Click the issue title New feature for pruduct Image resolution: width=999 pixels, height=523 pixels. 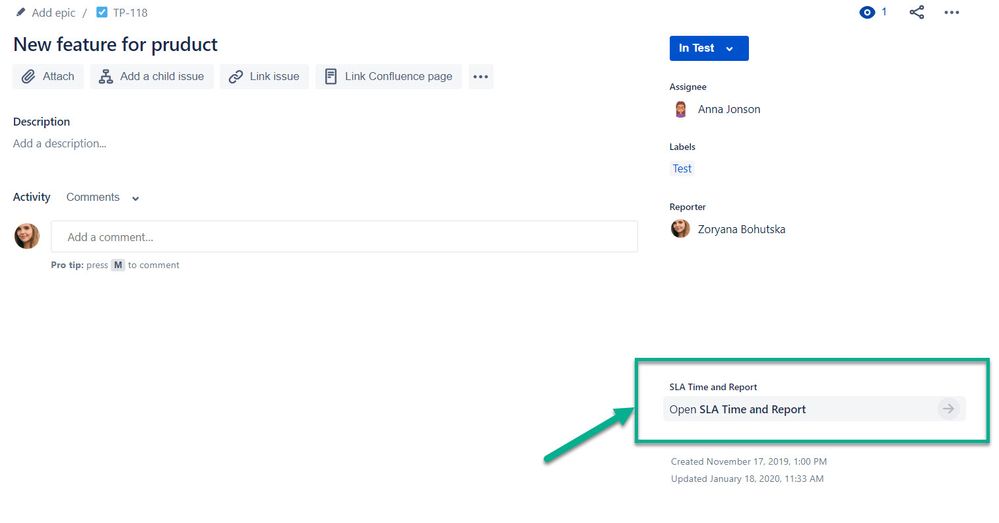point(115,45)
